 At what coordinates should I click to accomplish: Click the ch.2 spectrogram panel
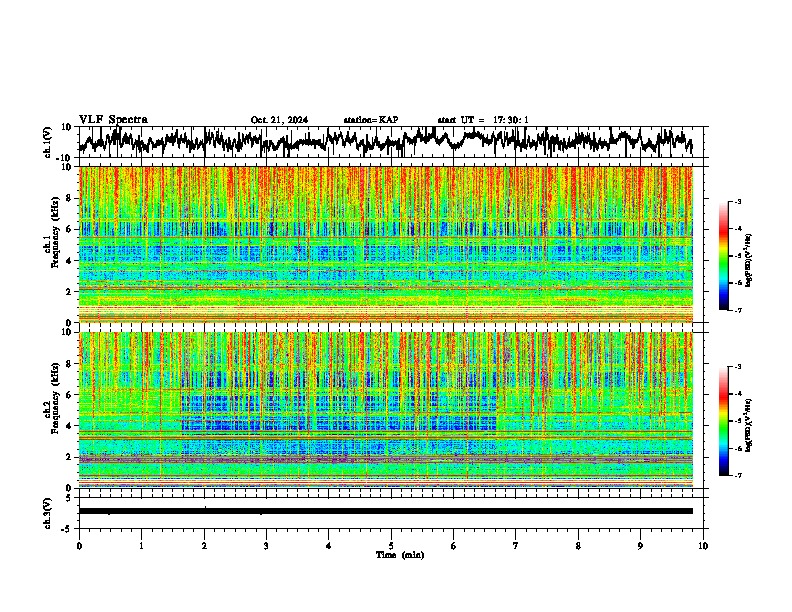point(386,410)
